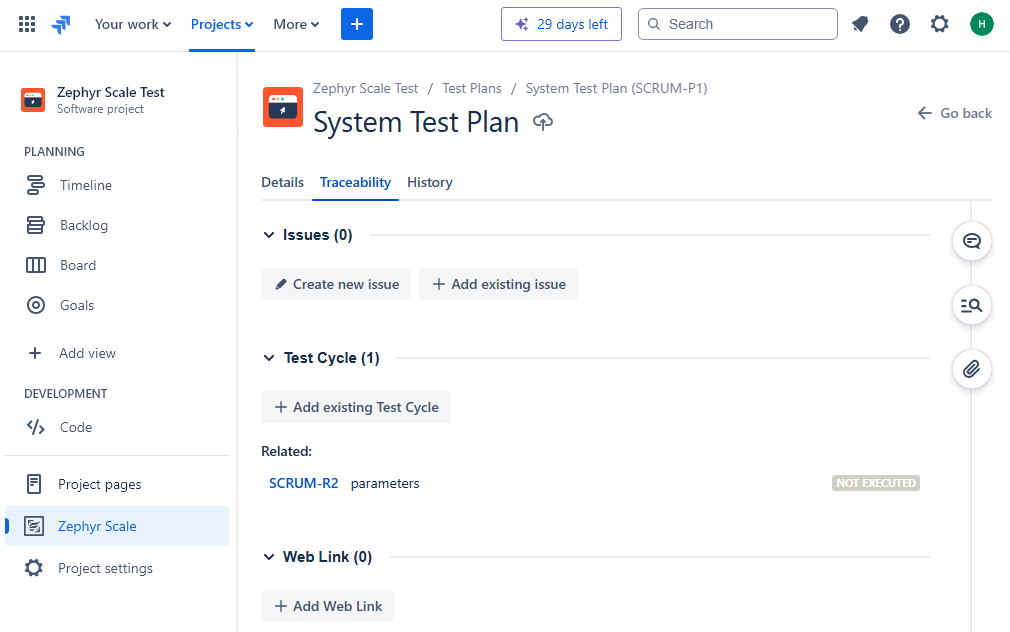Switch to the History tab

coord(430,182)
